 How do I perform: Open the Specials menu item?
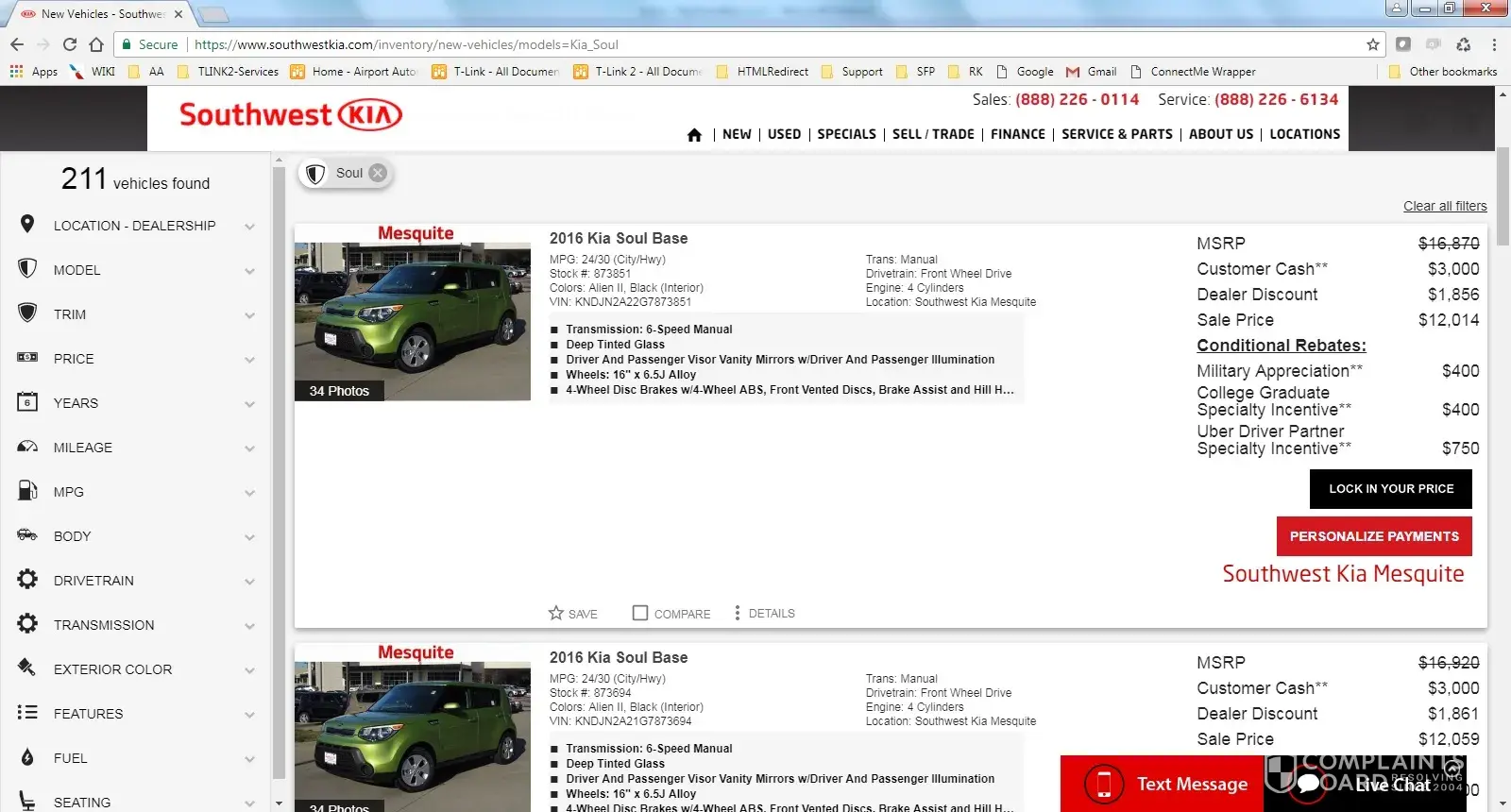[846, 134]
